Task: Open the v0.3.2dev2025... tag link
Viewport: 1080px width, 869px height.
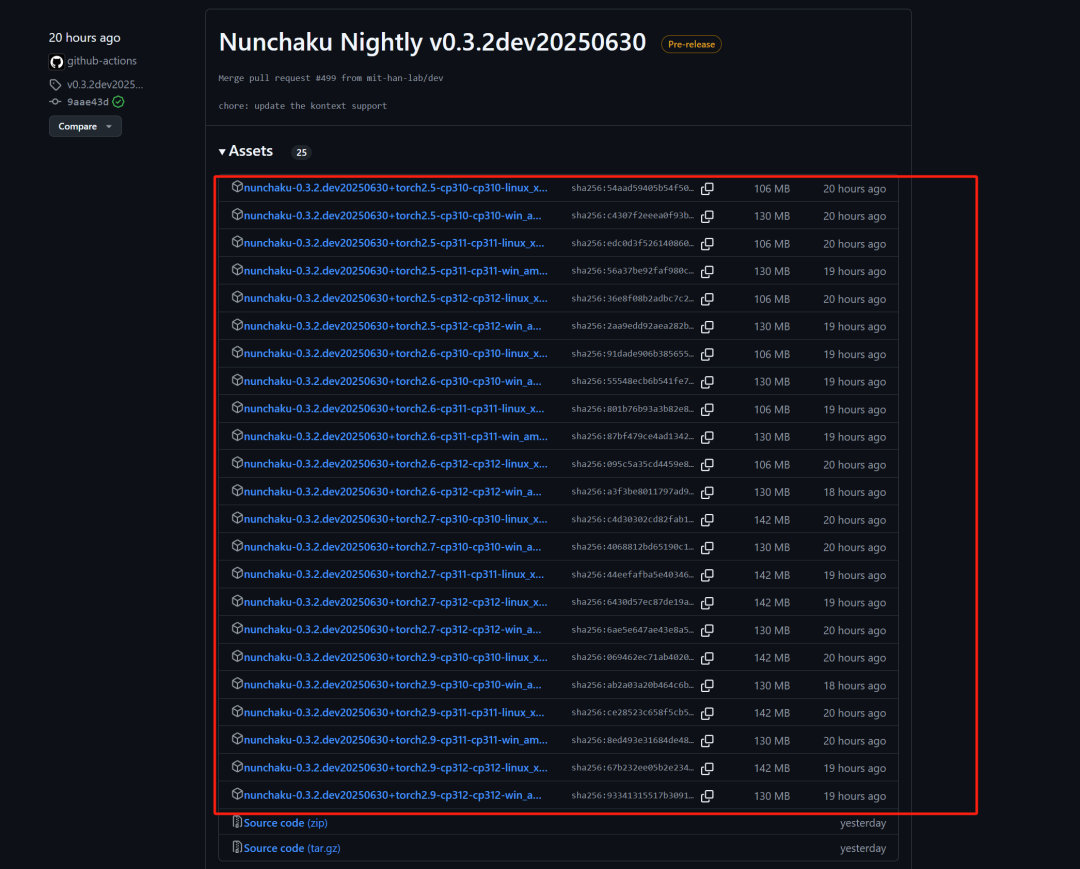Action: tap(105, 85)
